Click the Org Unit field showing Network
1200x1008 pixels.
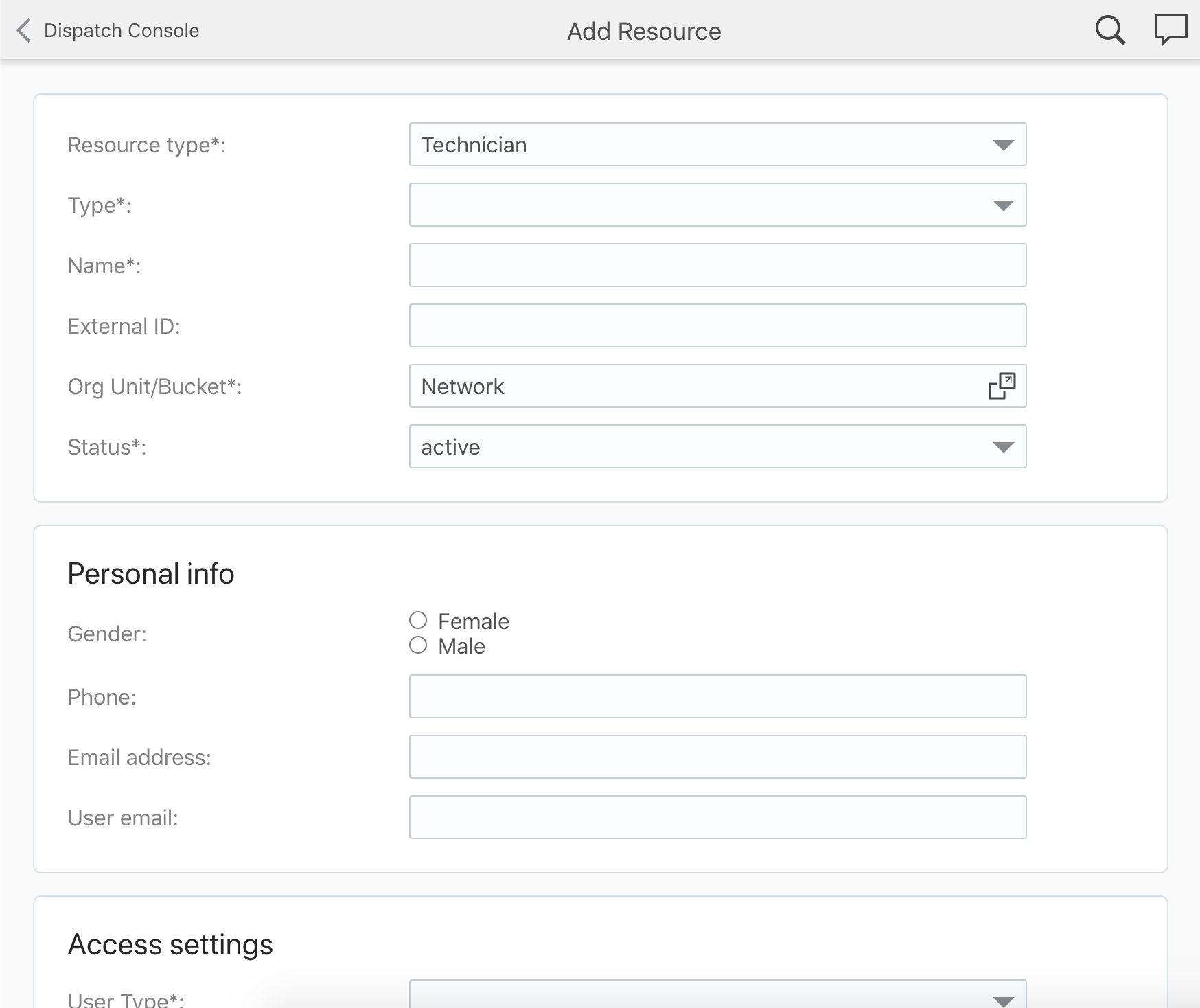click(x=686, y=386)
